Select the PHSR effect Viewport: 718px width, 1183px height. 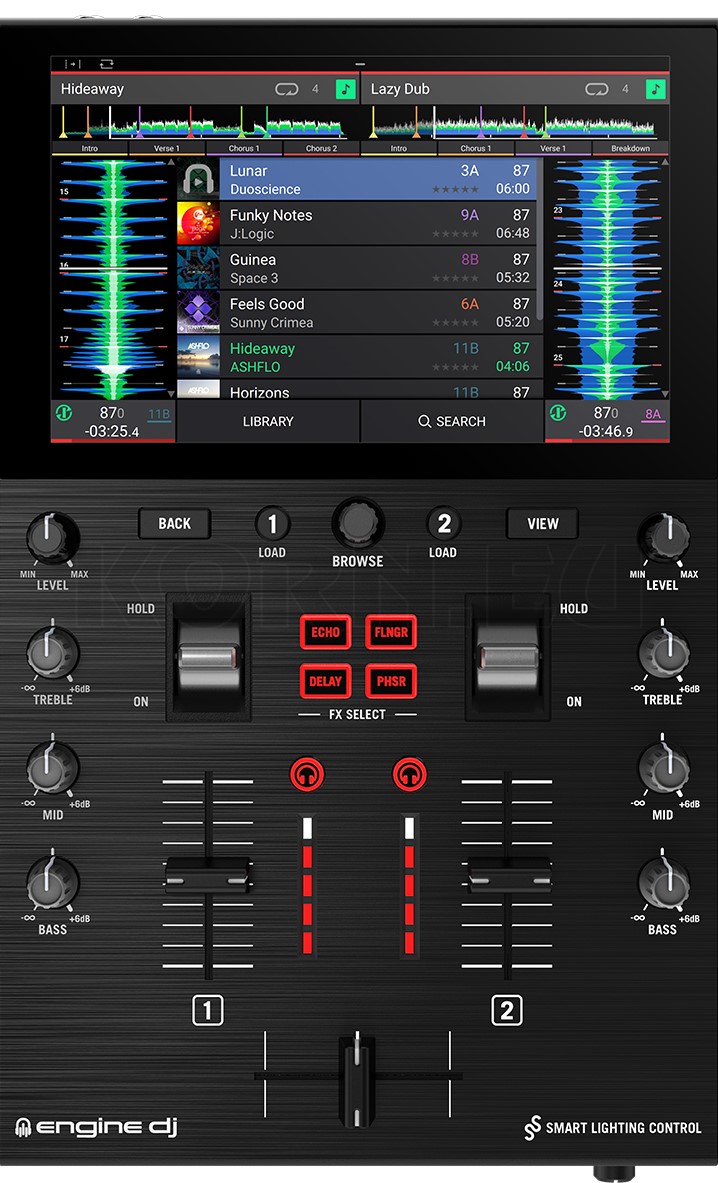tap(391, 681)
